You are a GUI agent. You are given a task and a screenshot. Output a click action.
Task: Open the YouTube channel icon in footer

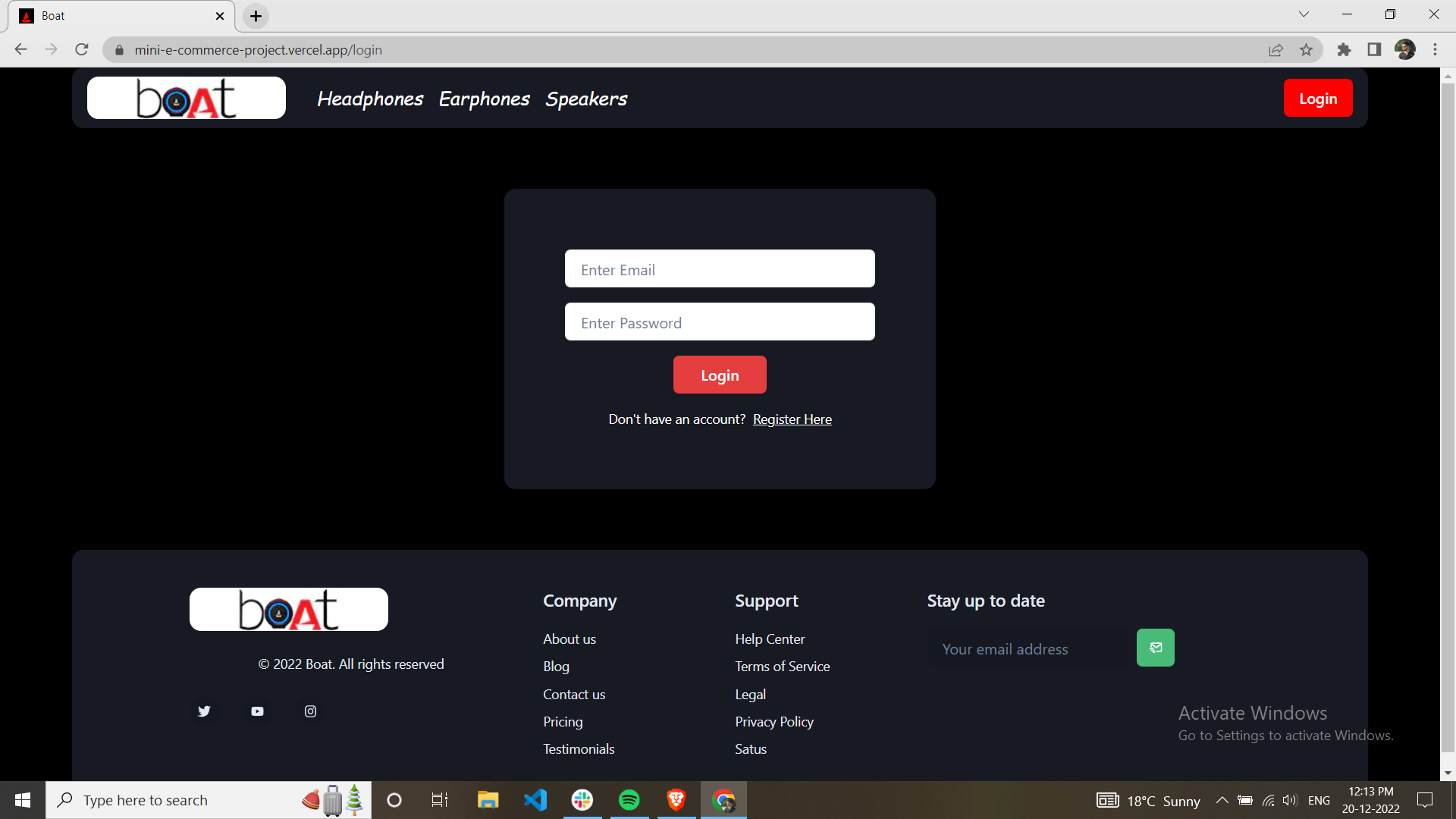tap(256, 711)
